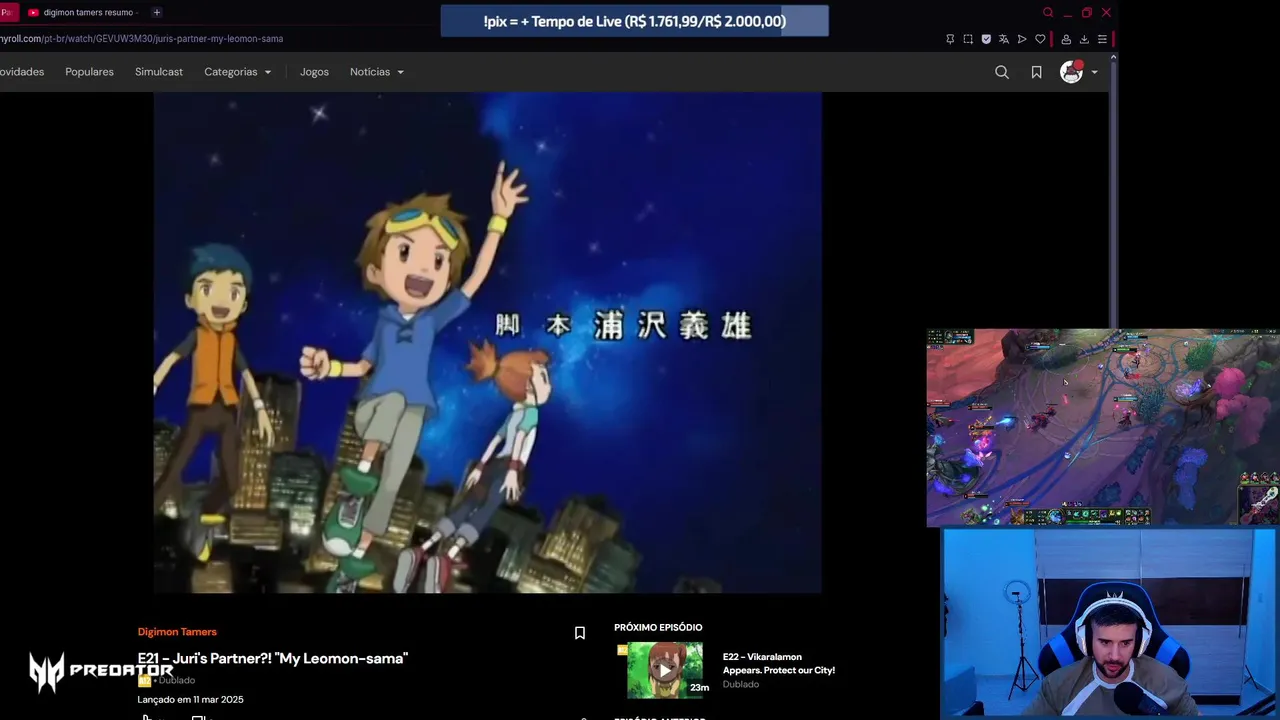
Task: Click the PRÓXIMO EPISÓDIO heading
Action: click(x=658, y=627)
